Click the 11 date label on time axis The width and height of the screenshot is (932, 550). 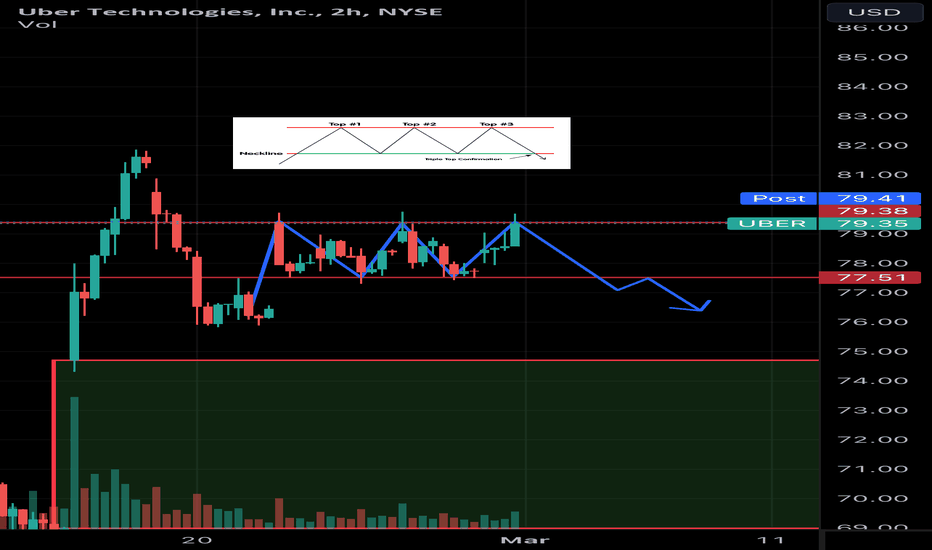[771, 540]
